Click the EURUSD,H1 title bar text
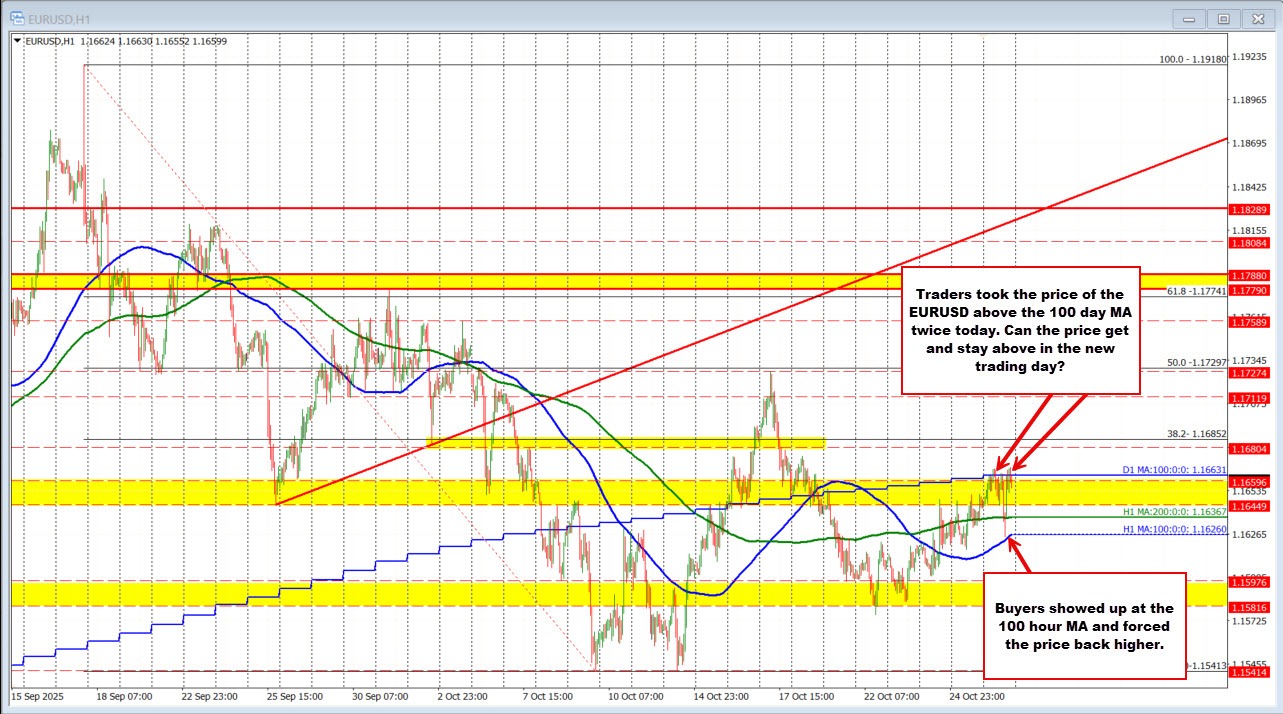Image resolution: width=1283 pixels, height=714 pixels. click(x=60, y=18)
